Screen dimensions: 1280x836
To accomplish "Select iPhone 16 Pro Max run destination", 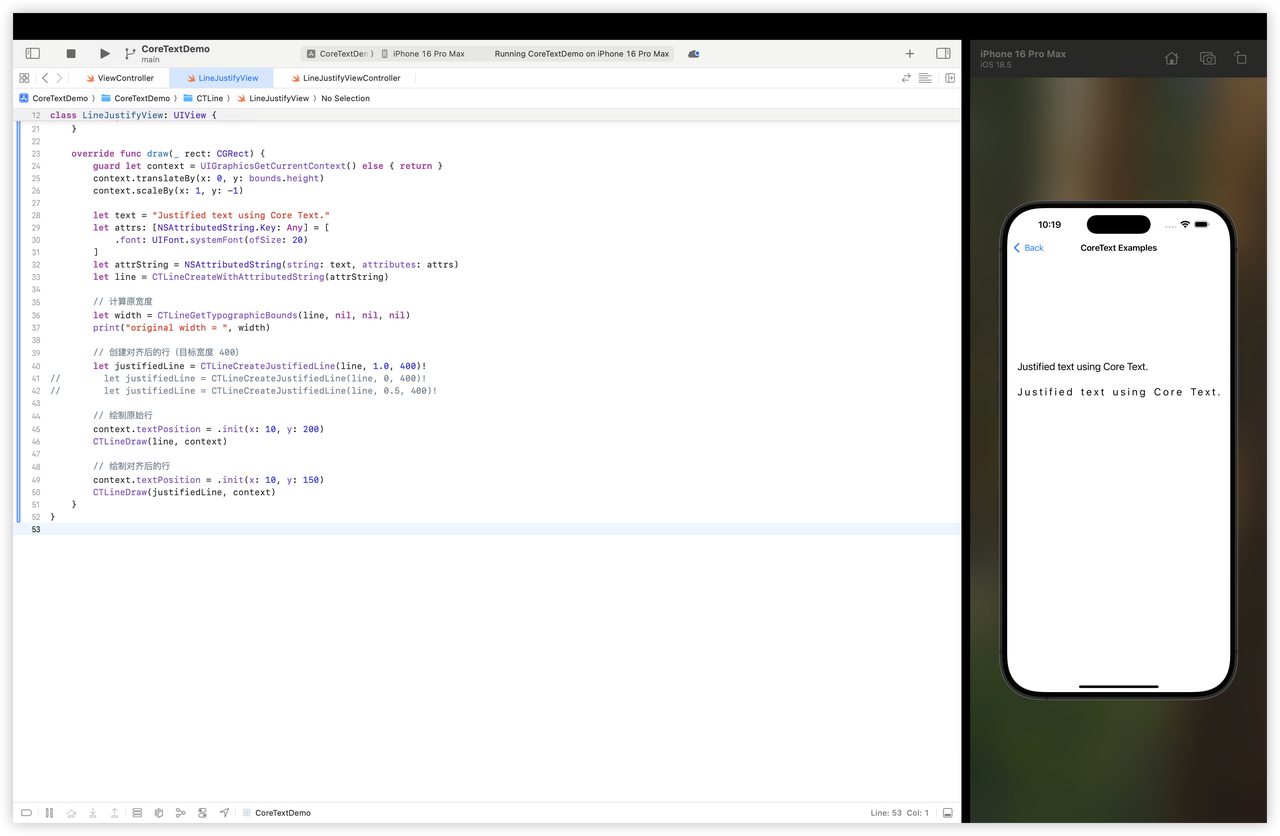I will coord(424,54).
